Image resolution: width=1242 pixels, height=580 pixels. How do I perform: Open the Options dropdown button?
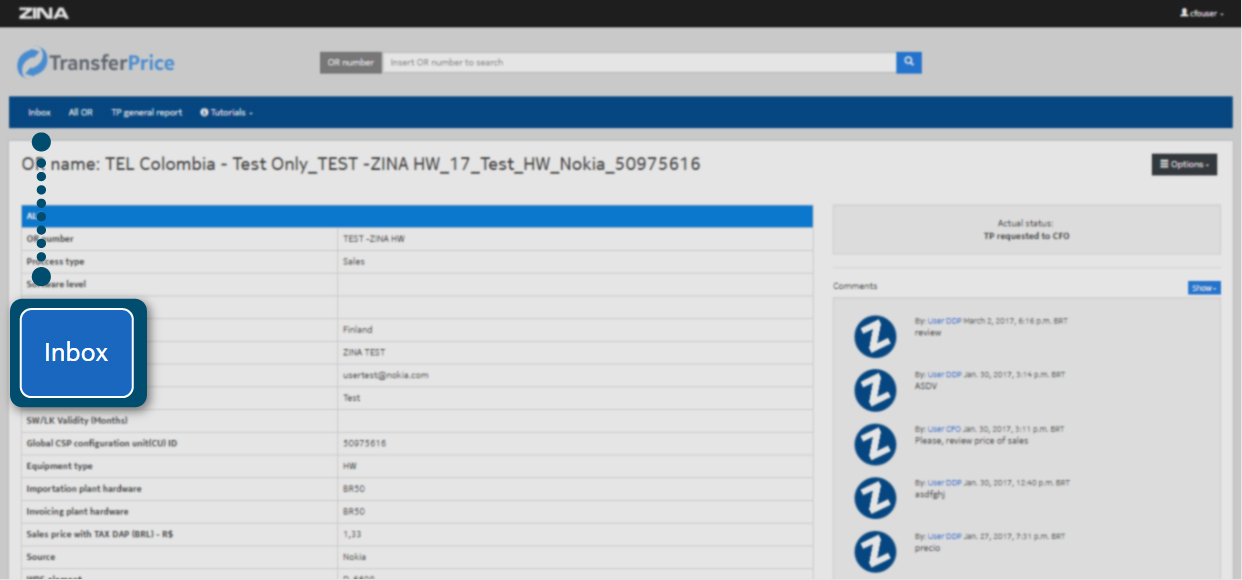coord(1184,165)
